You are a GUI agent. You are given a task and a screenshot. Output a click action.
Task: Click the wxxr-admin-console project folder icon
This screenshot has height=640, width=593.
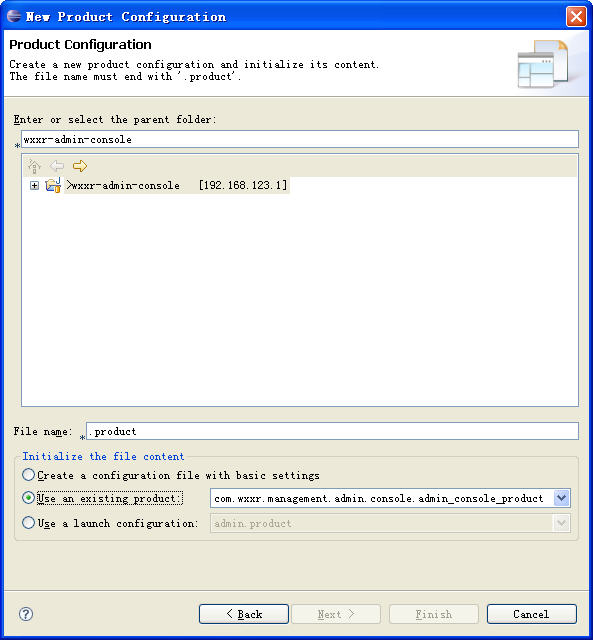point(53,185)
